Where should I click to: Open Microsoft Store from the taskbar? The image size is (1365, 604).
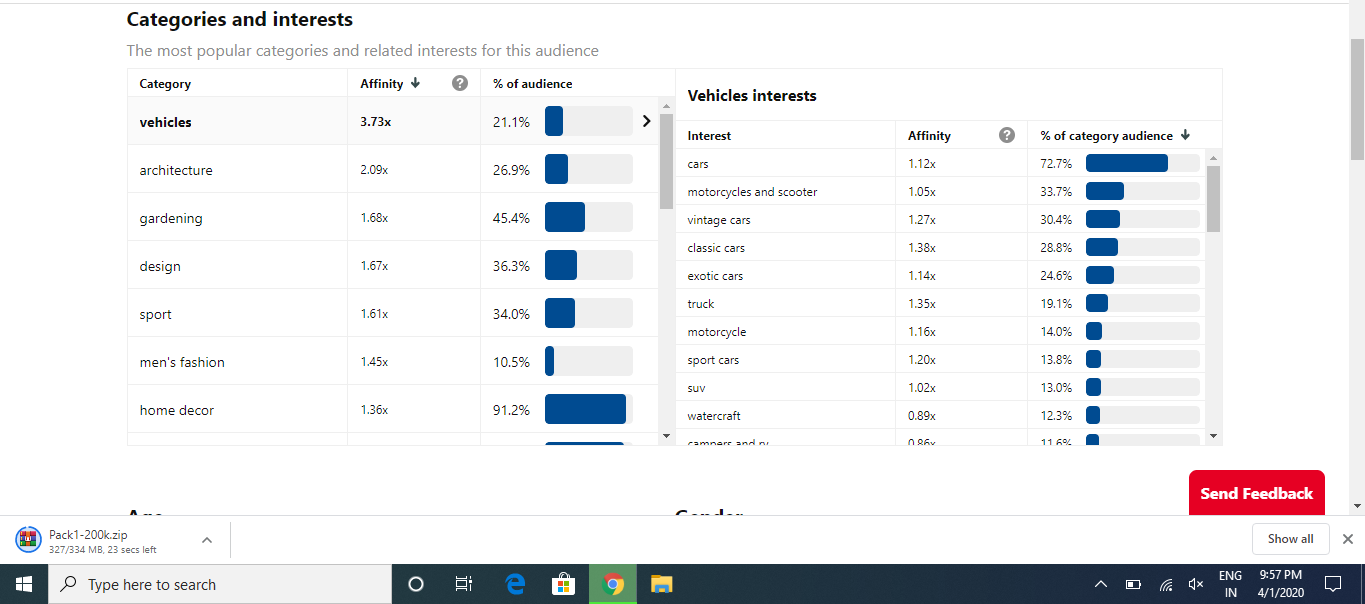click(x=564, y=584)
